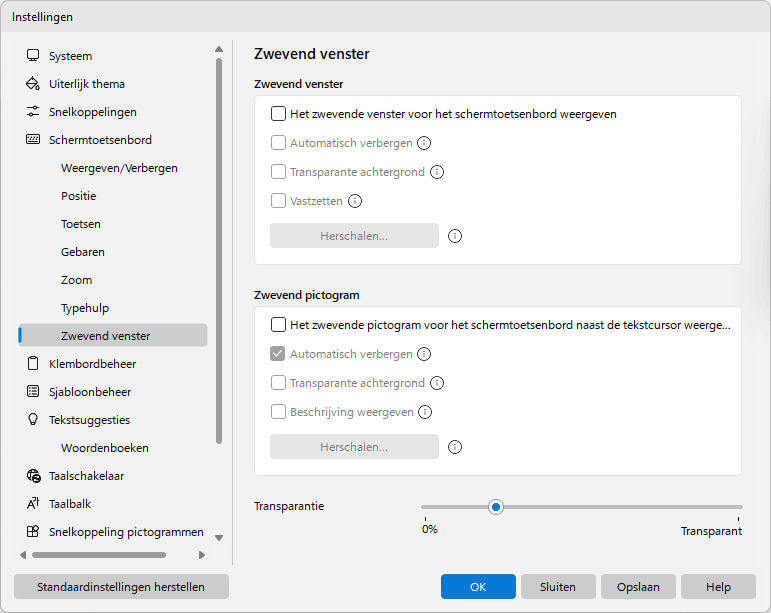This screenshot has width=771, height=613.
Task: Click Opslaan to save settings
Action: tap(638, 587)
